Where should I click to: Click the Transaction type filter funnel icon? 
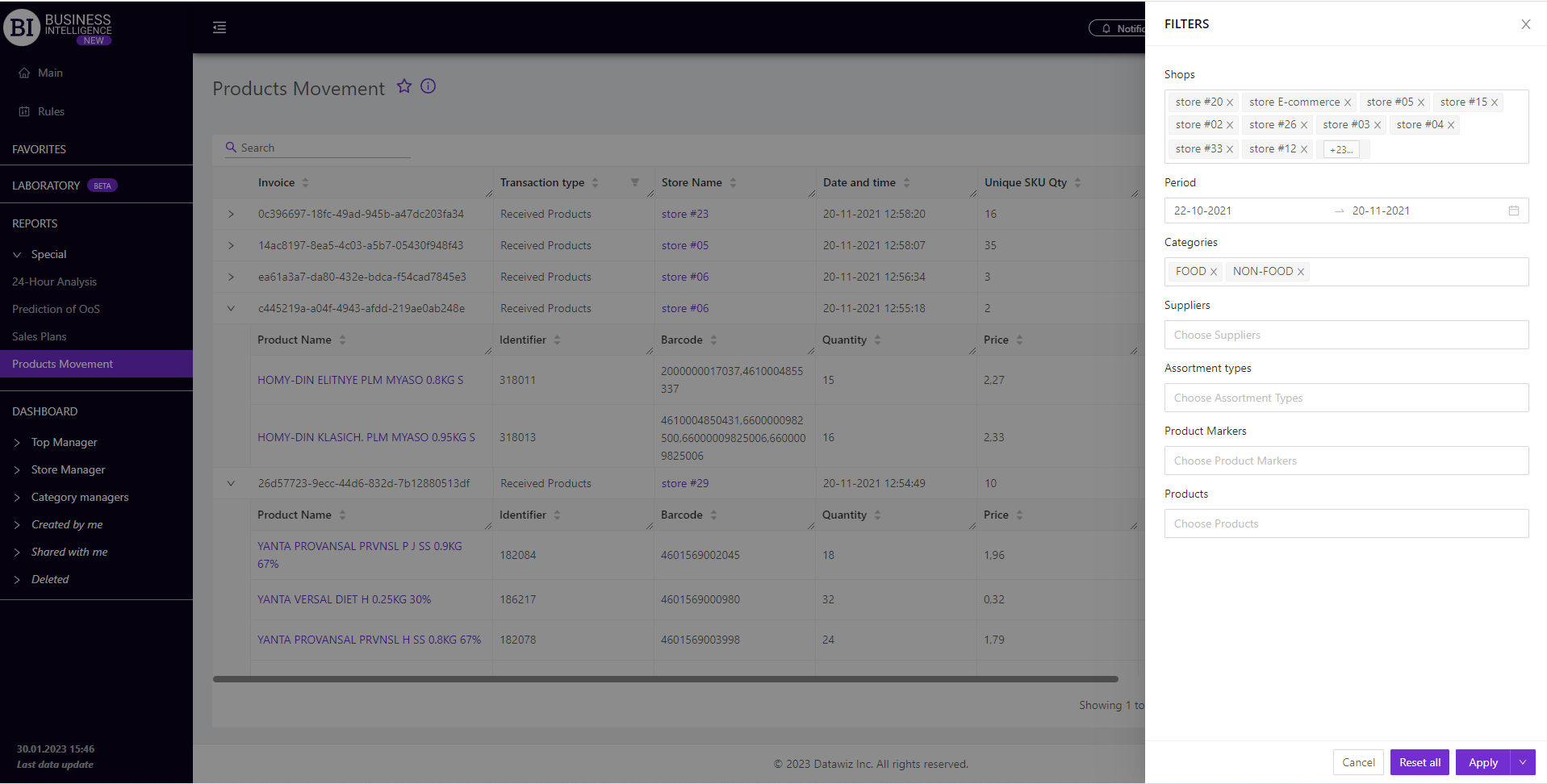pos(635,182)
